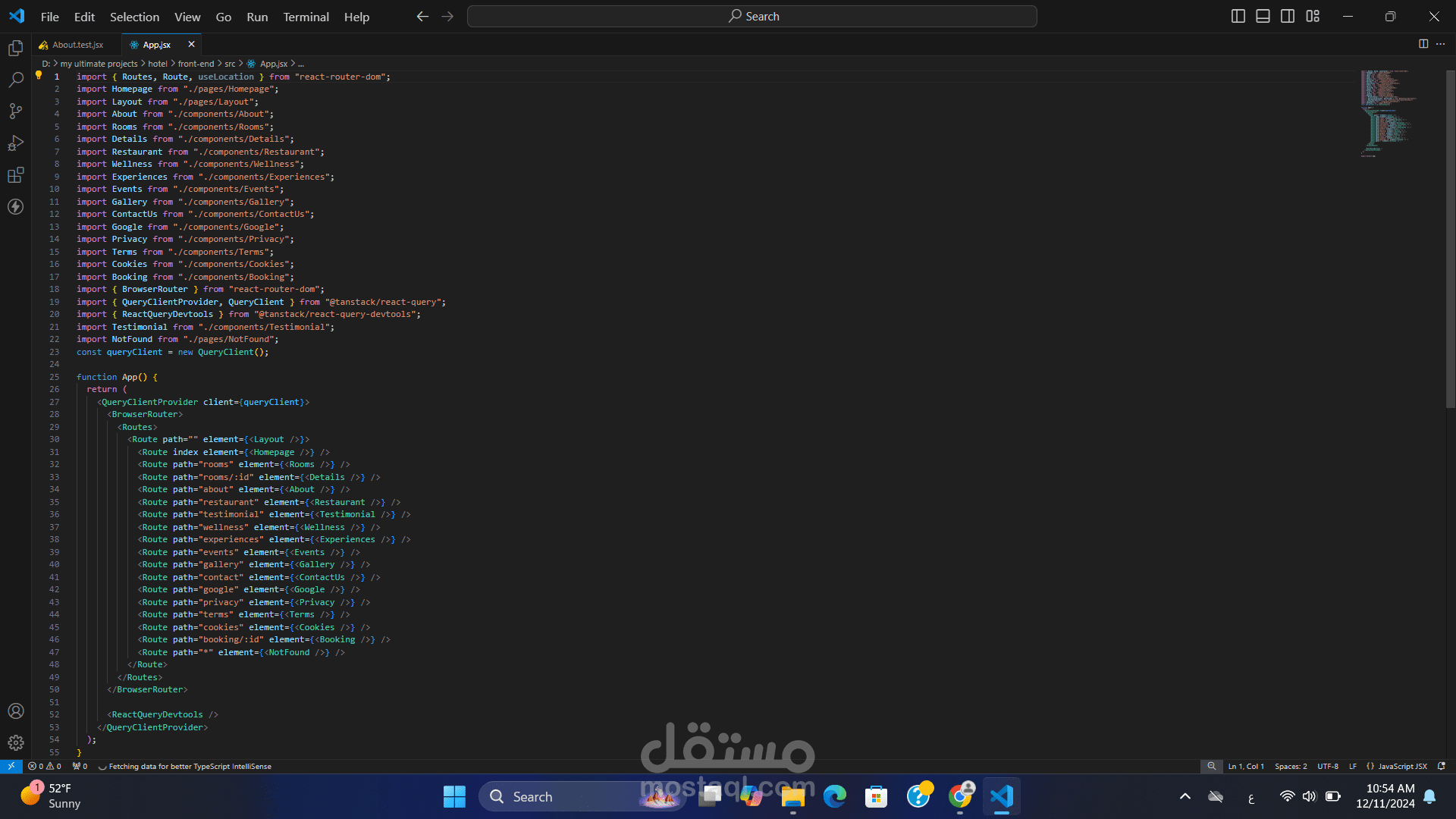Viewport: 1456px width, 819px height.
Task: Open File Explorer from taskbar
Action: [x=793, y=796]
